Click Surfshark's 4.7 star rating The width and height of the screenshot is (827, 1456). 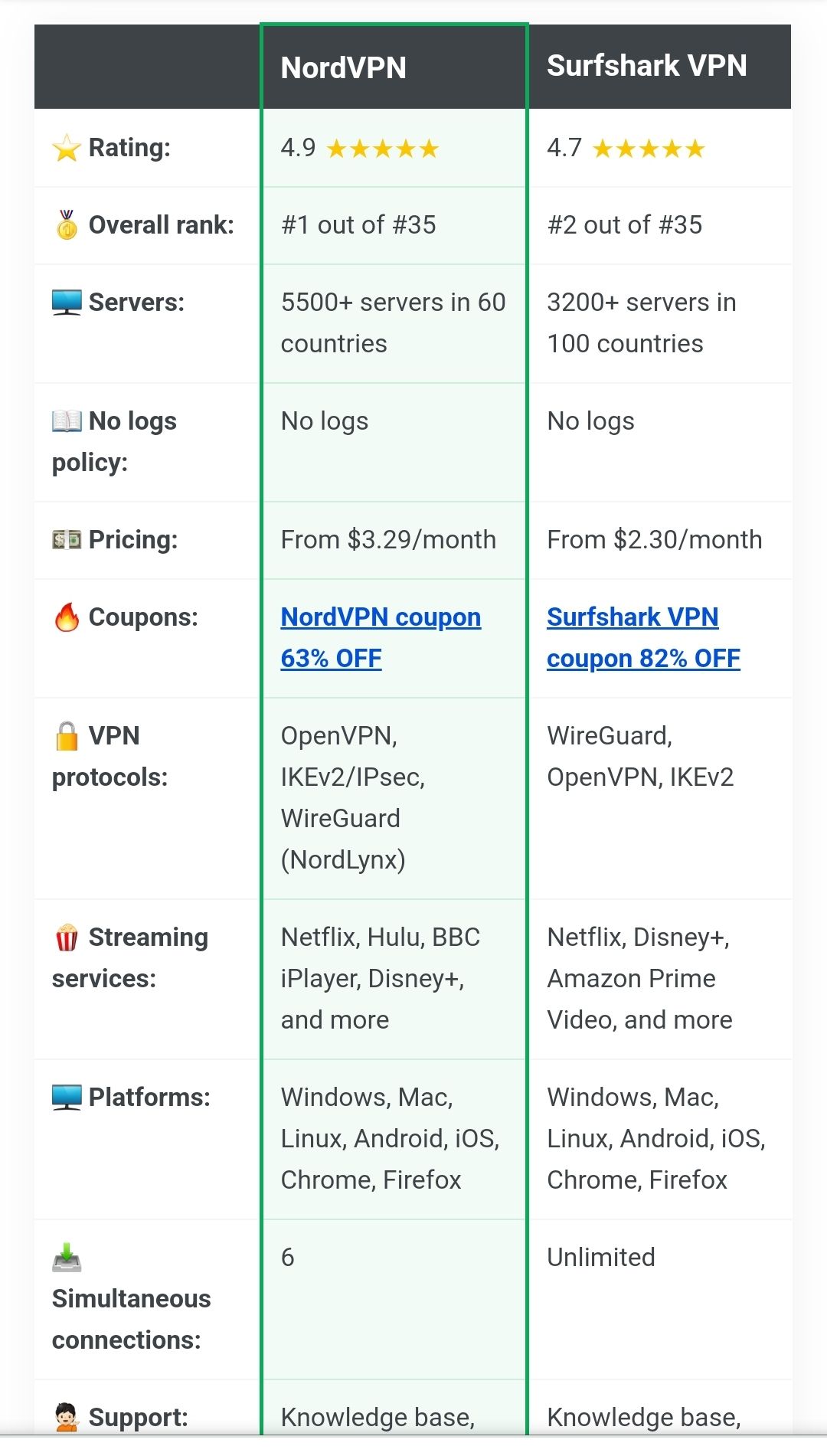[626, 148]
